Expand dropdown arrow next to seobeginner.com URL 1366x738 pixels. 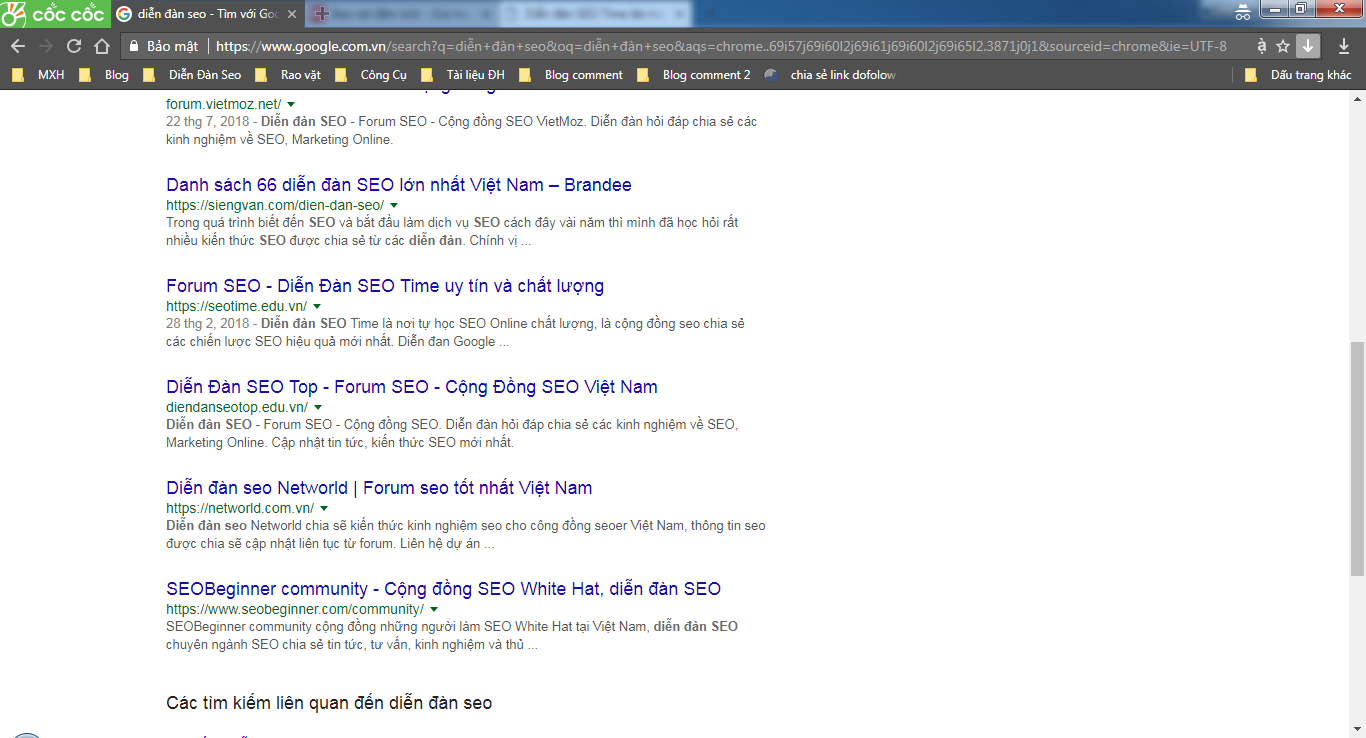click(434, 609)
